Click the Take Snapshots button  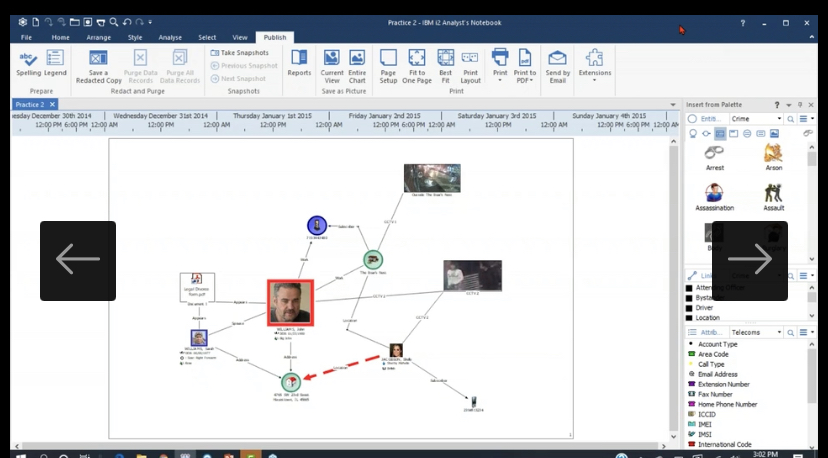tap(239, 53)
